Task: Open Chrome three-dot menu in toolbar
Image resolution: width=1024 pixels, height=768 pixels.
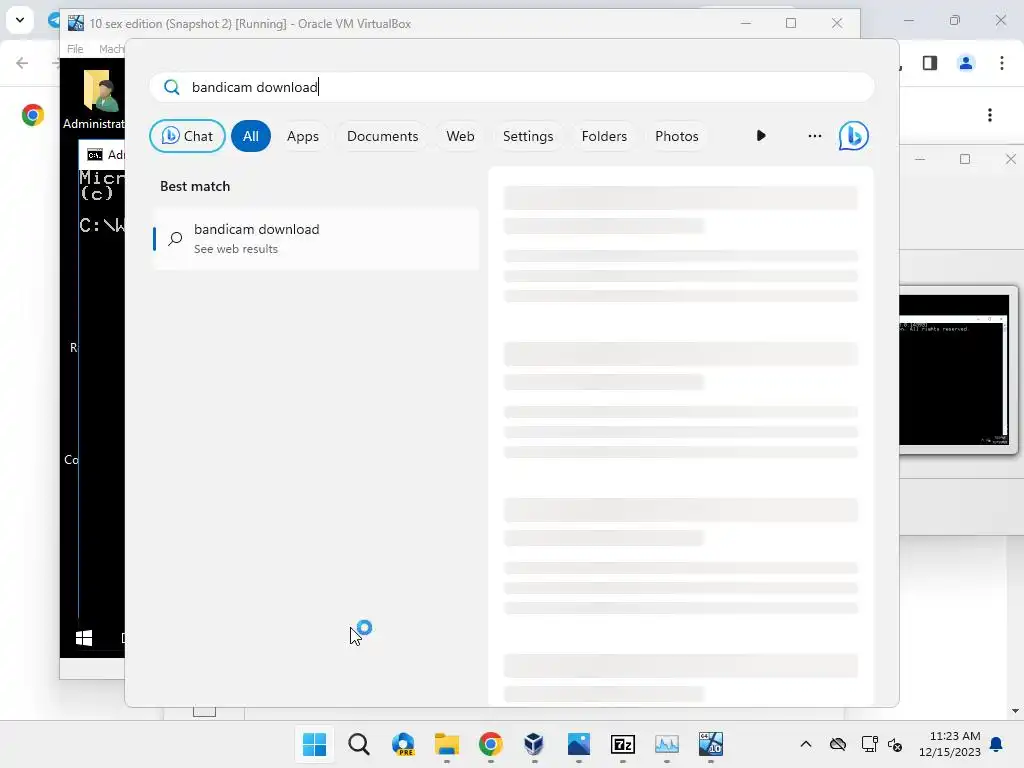Action: point(1002,63)
